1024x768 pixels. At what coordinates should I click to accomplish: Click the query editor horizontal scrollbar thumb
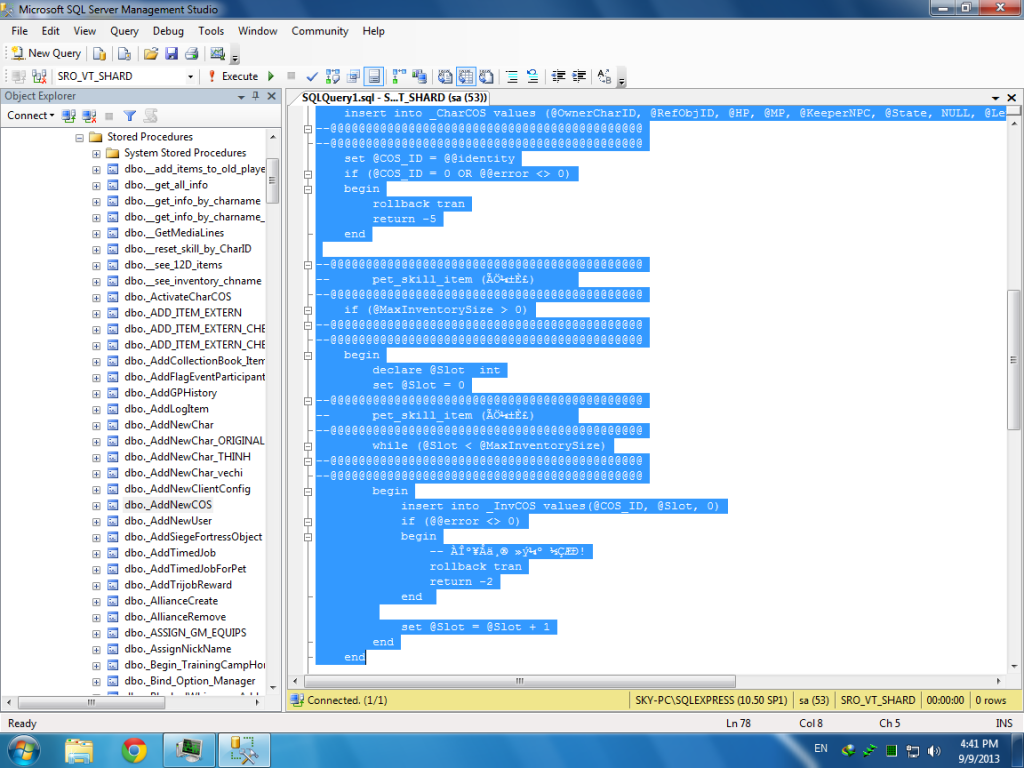[x=519, y=681]
